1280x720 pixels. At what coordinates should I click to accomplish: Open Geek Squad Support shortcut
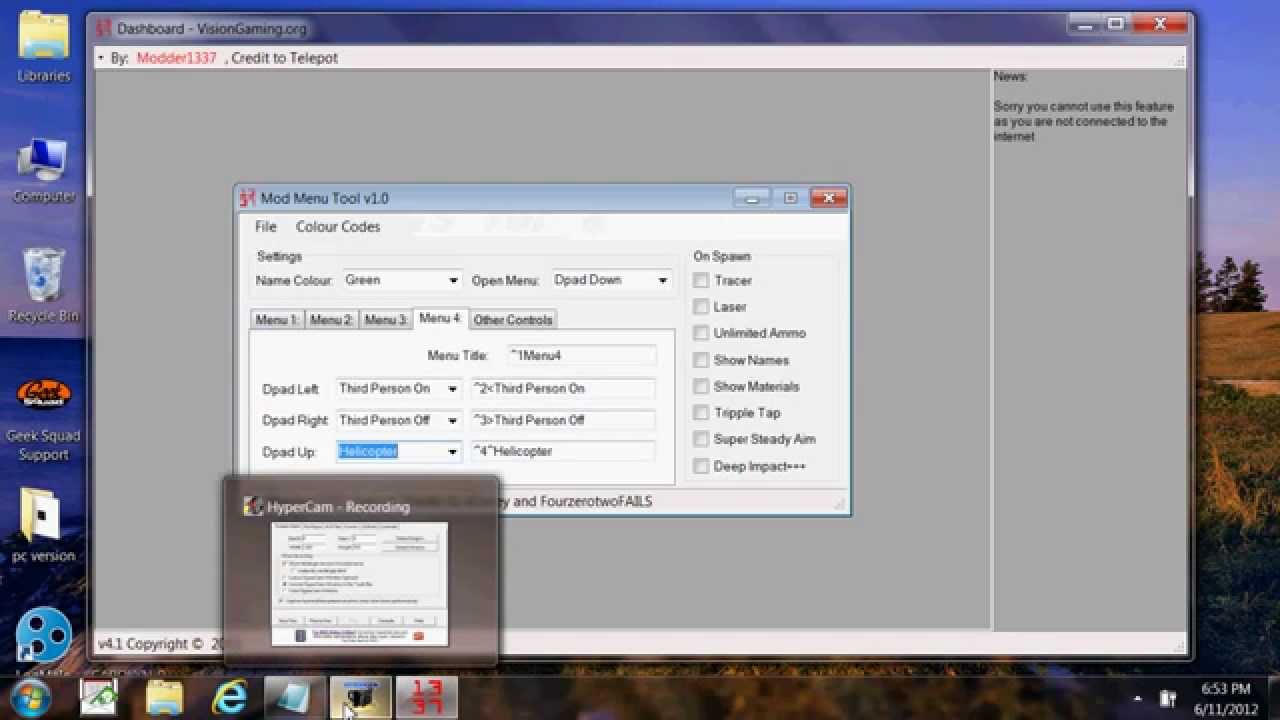point(44,420)
